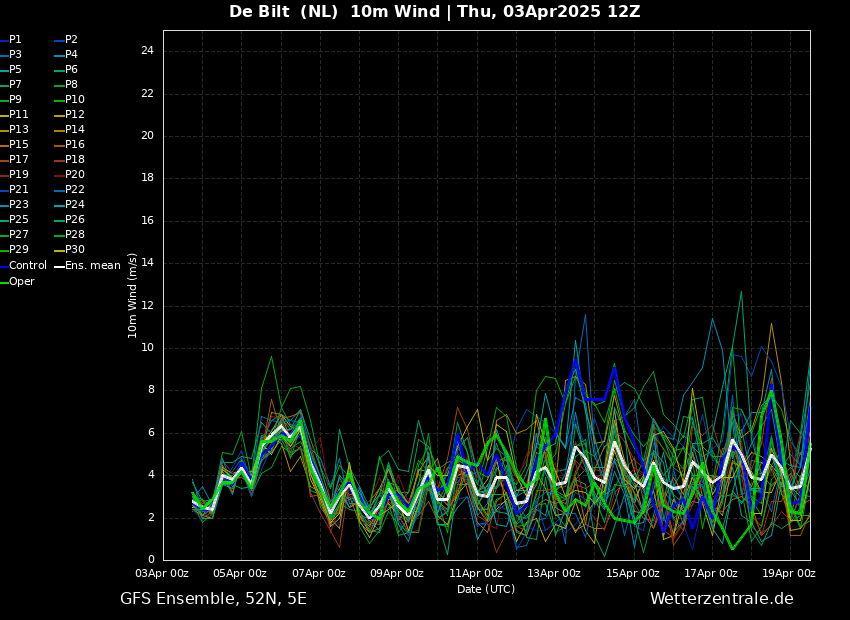Image resolution: width=850 pixels, height=620 pixels.
Task: Click the GFS Ensemble, 52N, 5E caption
Action: [x=213, y=599]
